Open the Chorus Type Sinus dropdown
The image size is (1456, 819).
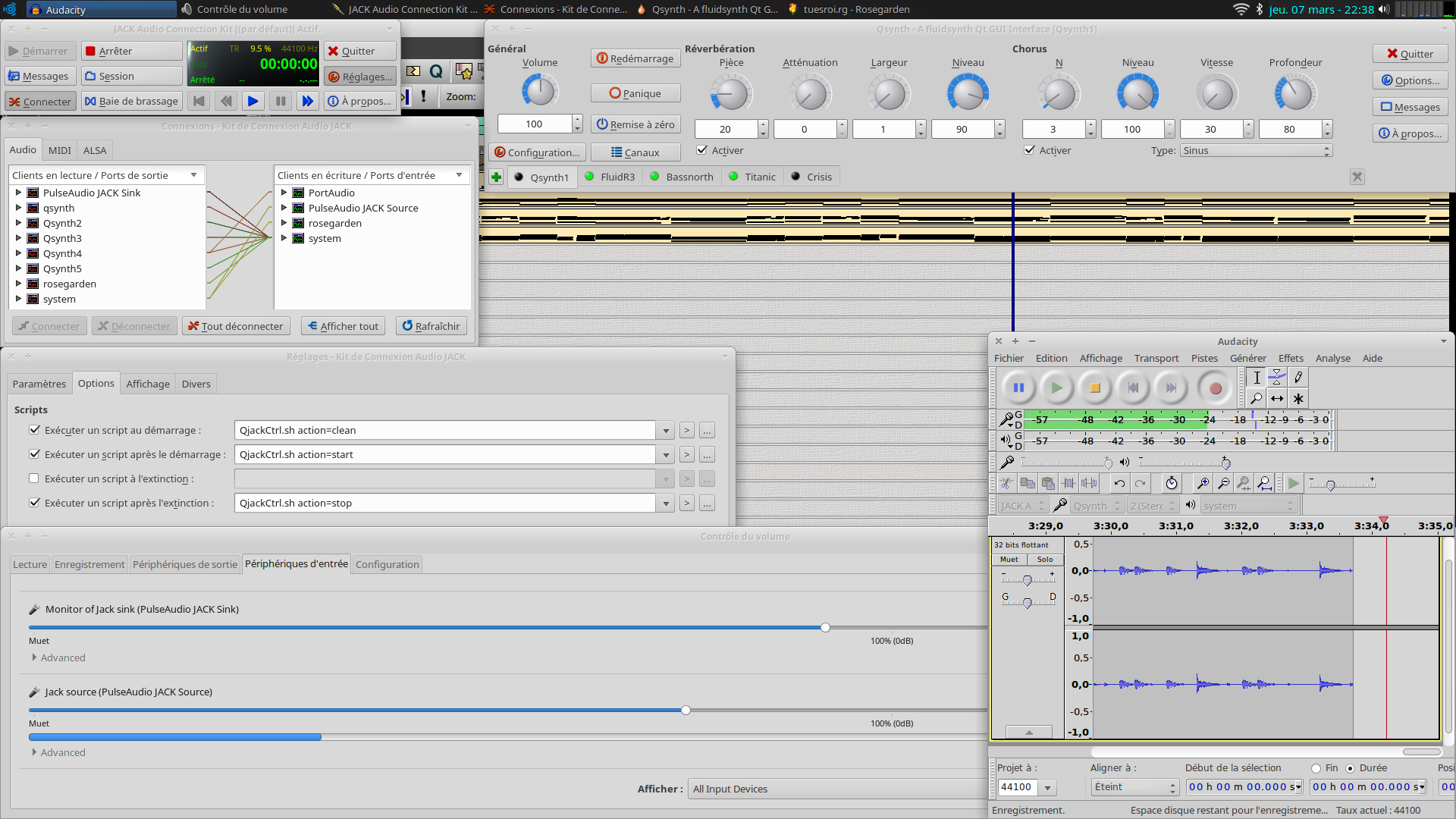coord(1255,150)
